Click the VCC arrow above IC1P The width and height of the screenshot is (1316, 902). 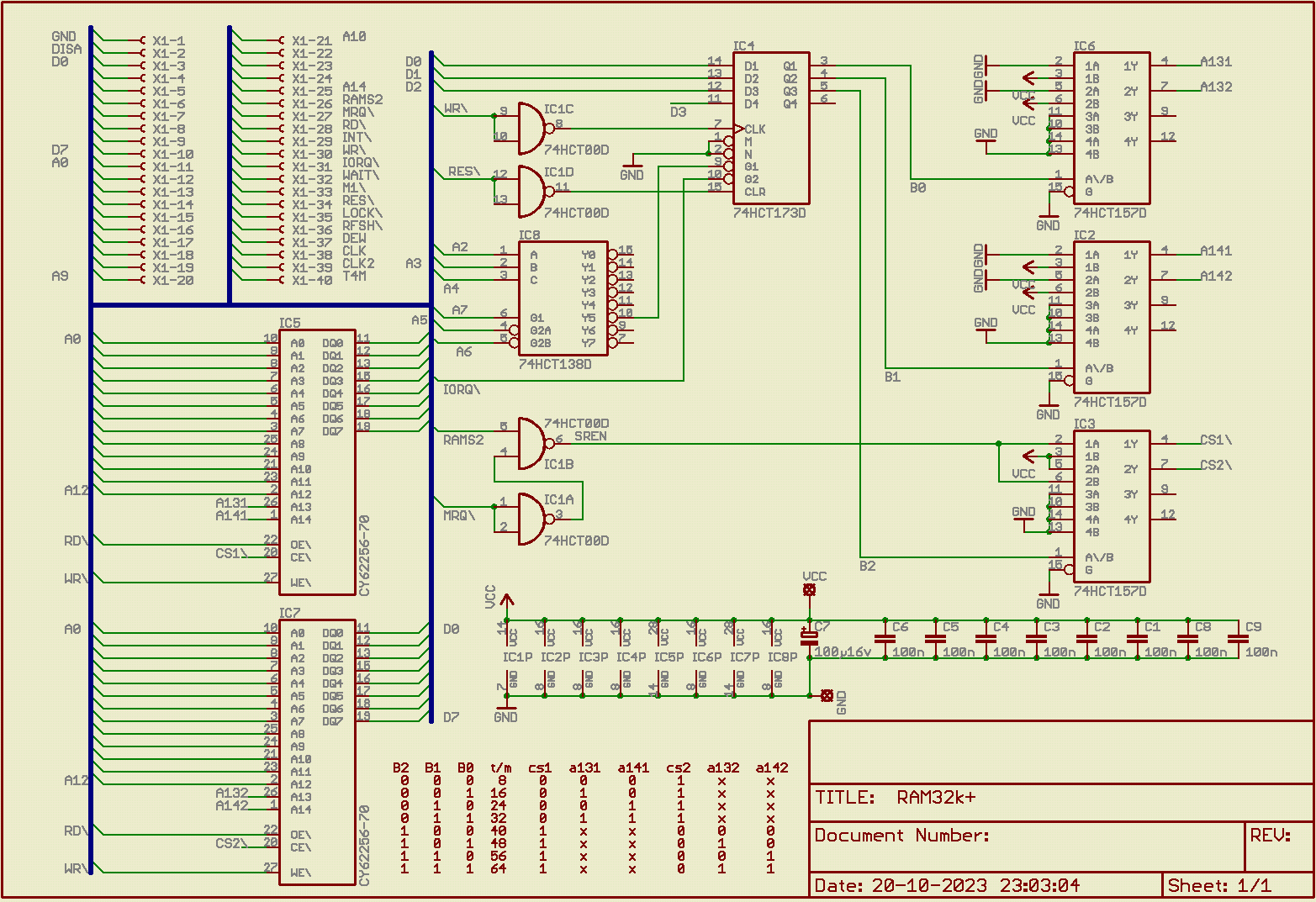point(506,600)
